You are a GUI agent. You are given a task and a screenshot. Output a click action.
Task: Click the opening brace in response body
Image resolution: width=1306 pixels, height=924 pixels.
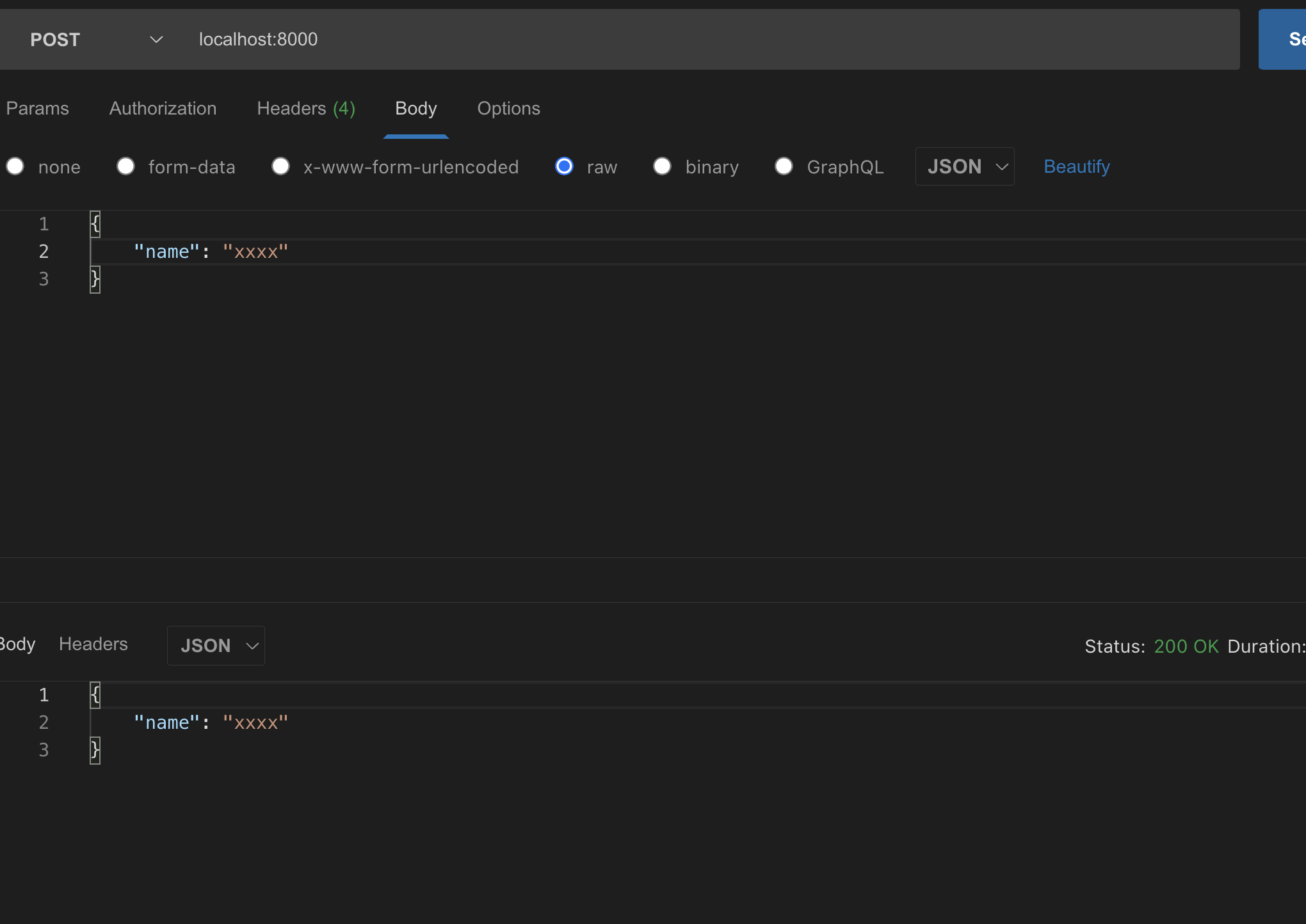(95, 695)
